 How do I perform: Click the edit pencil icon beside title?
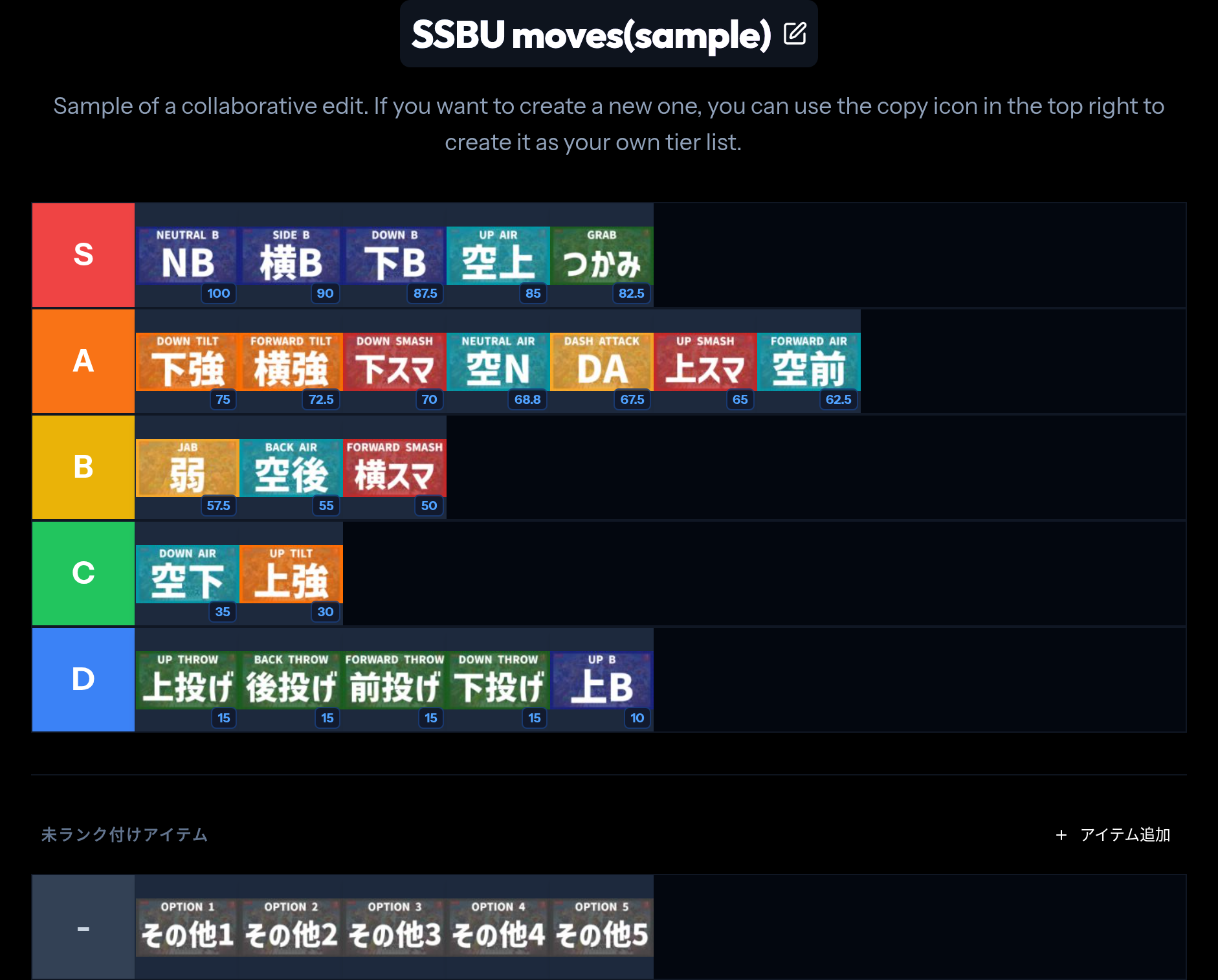point(795,33)
